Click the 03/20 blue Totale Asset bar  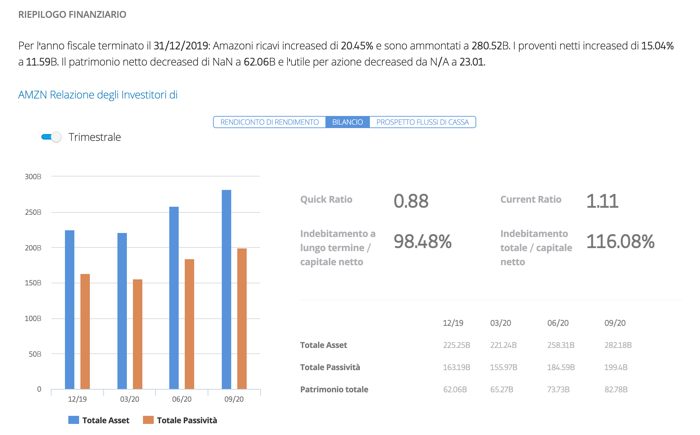pyautogui.click(x=122, y=311)
